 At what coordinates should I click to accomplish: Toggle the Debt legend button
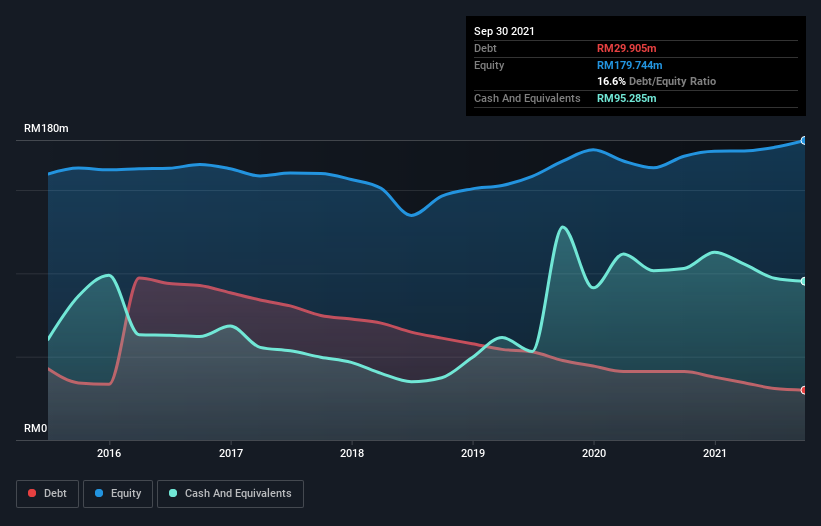coord(48,494)
